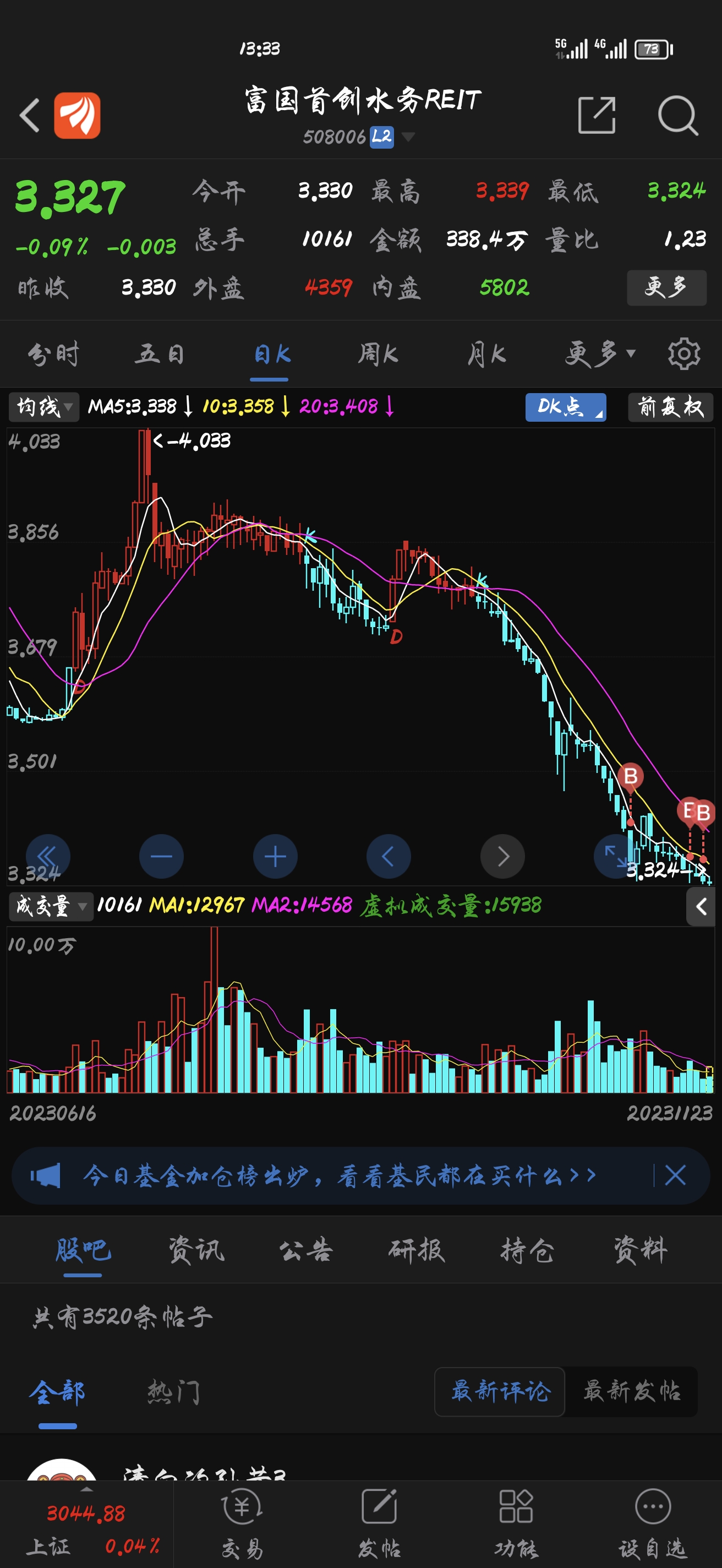722x1568 pixels.
Task: Sort by 最新发帖
Action: [632, 1391]
